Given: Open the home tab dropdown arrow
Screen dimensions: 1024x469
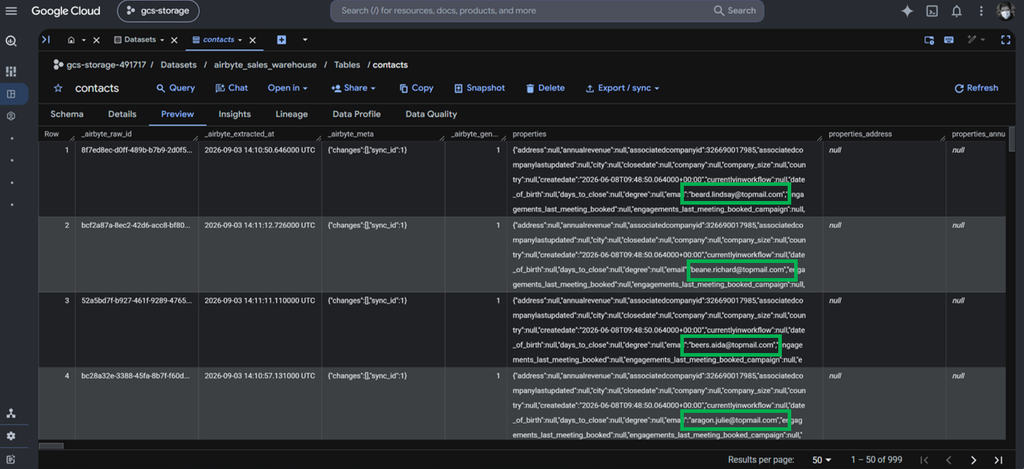Looking at the screenshot, I should coord(84,40).
